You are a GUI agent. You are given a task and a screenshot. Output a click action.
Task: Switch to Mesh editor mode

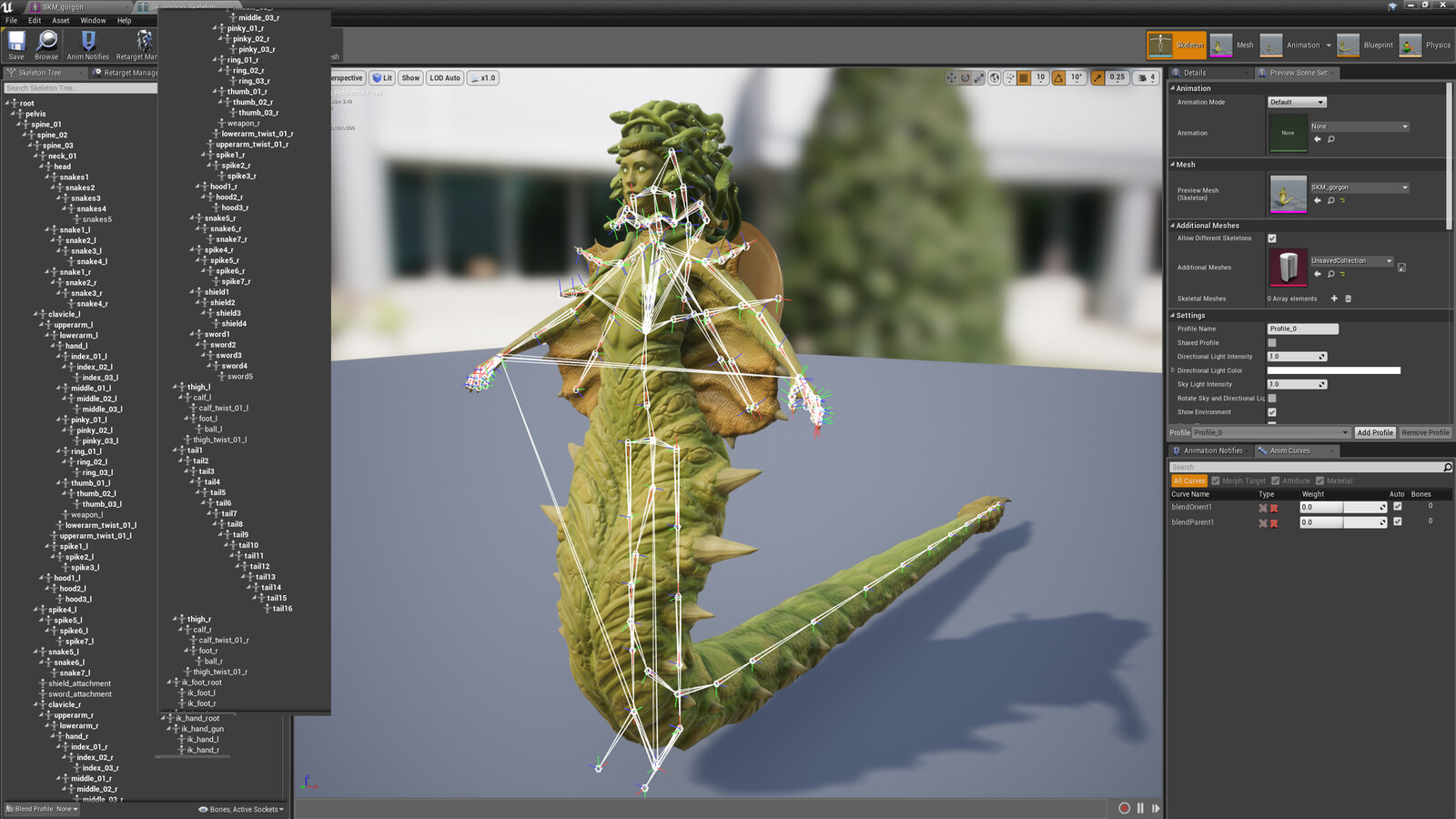pyautogui.click(x=1233, y=45)
